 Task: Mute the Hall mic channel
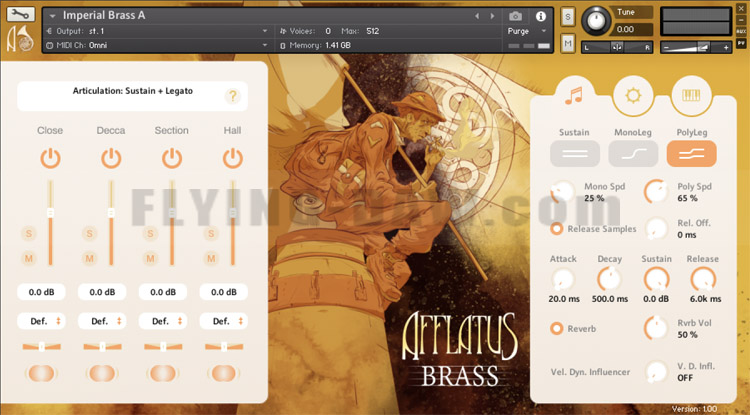pos(211,259)
